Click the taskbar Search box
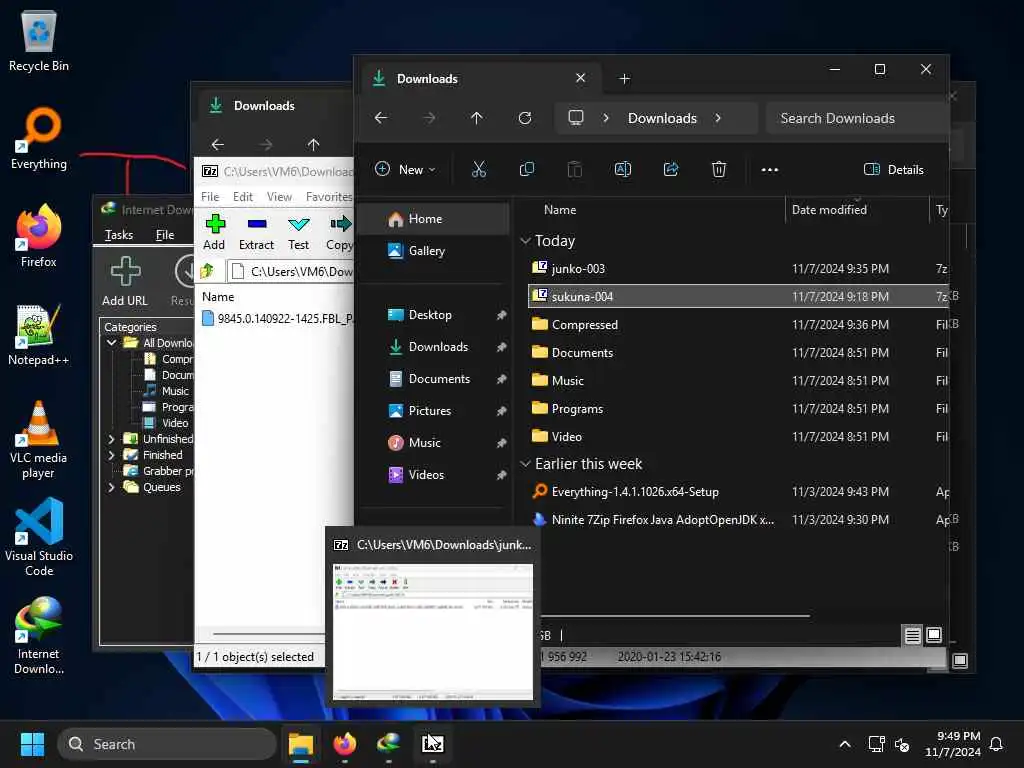 click(167, 744)
